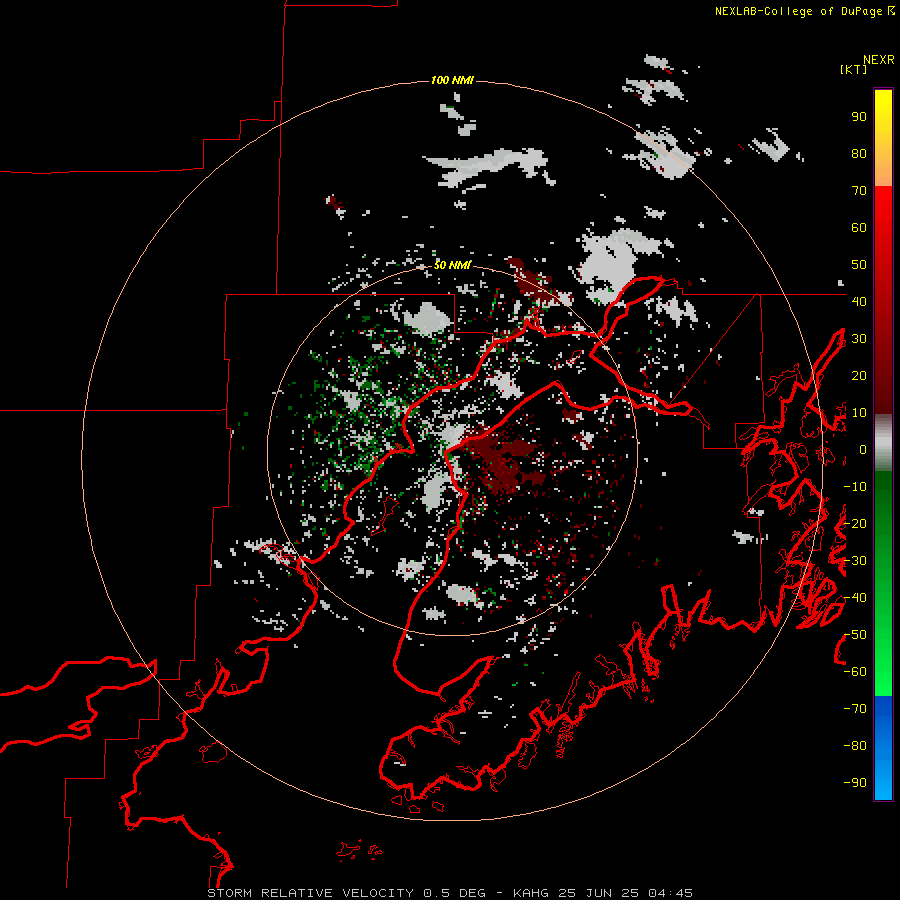The width and height of the screenshot is (900, 900).
Task: Click the positive 40 knot scale label
Action: (859, 301)
